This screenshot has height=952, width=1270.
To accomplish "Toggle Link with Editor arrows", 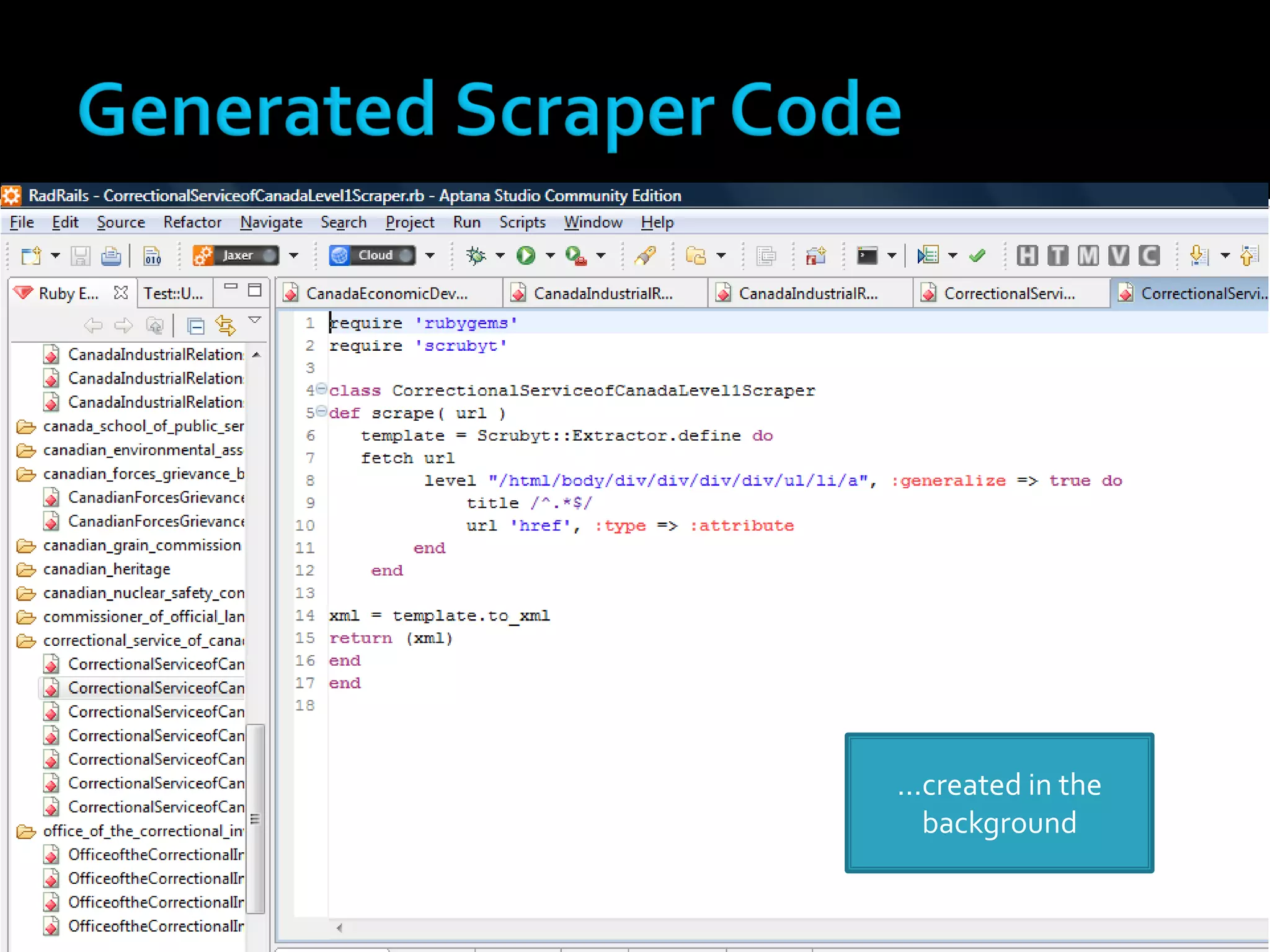I will pos(225,325).
